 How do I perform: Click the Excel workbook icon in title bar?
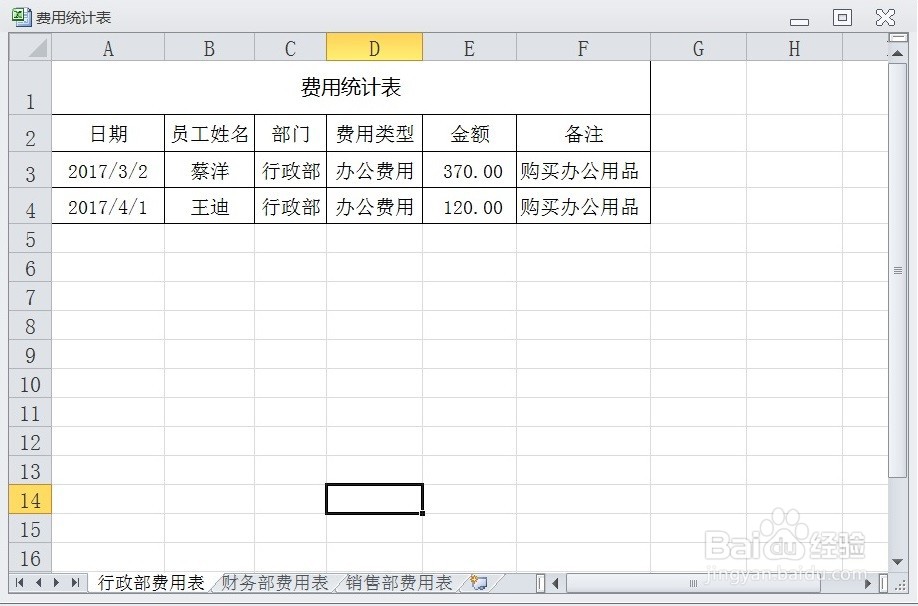click(x=22, y=17)
